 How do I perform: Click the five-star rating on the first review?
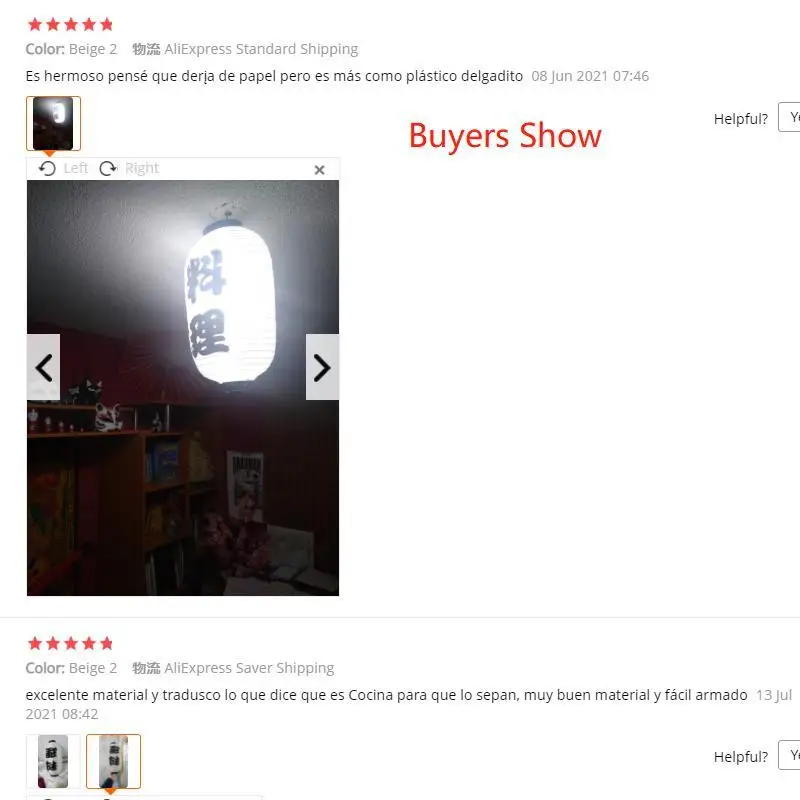pyautogui.click(x=70, y=24)
